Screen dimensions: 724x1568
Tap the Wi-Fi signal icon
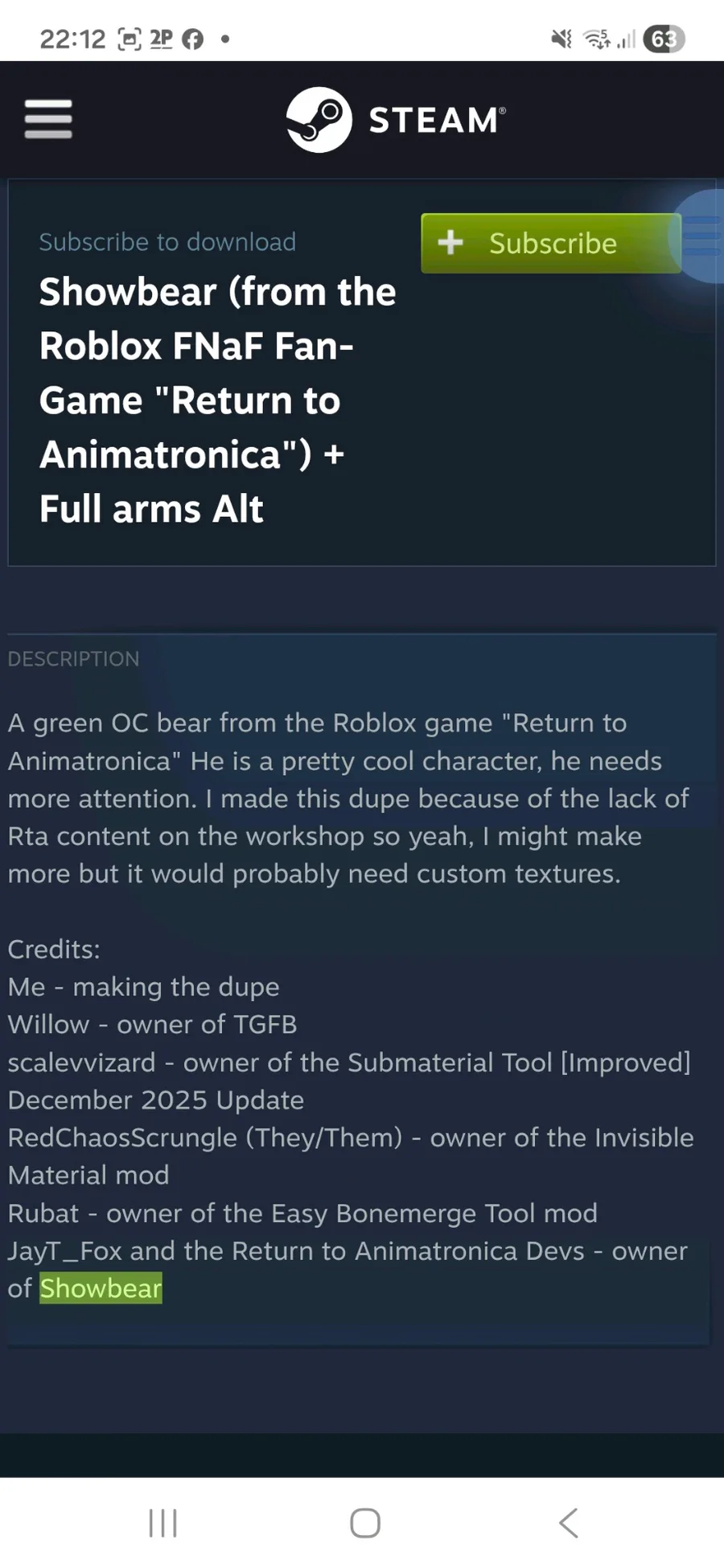[x=596, y=39]
